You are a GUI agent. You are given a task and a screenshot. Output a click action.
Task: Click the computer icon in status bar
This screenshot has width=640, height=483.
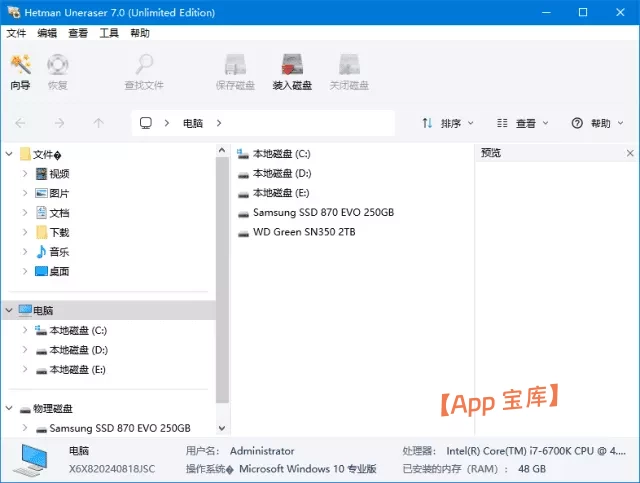point(31,460)
